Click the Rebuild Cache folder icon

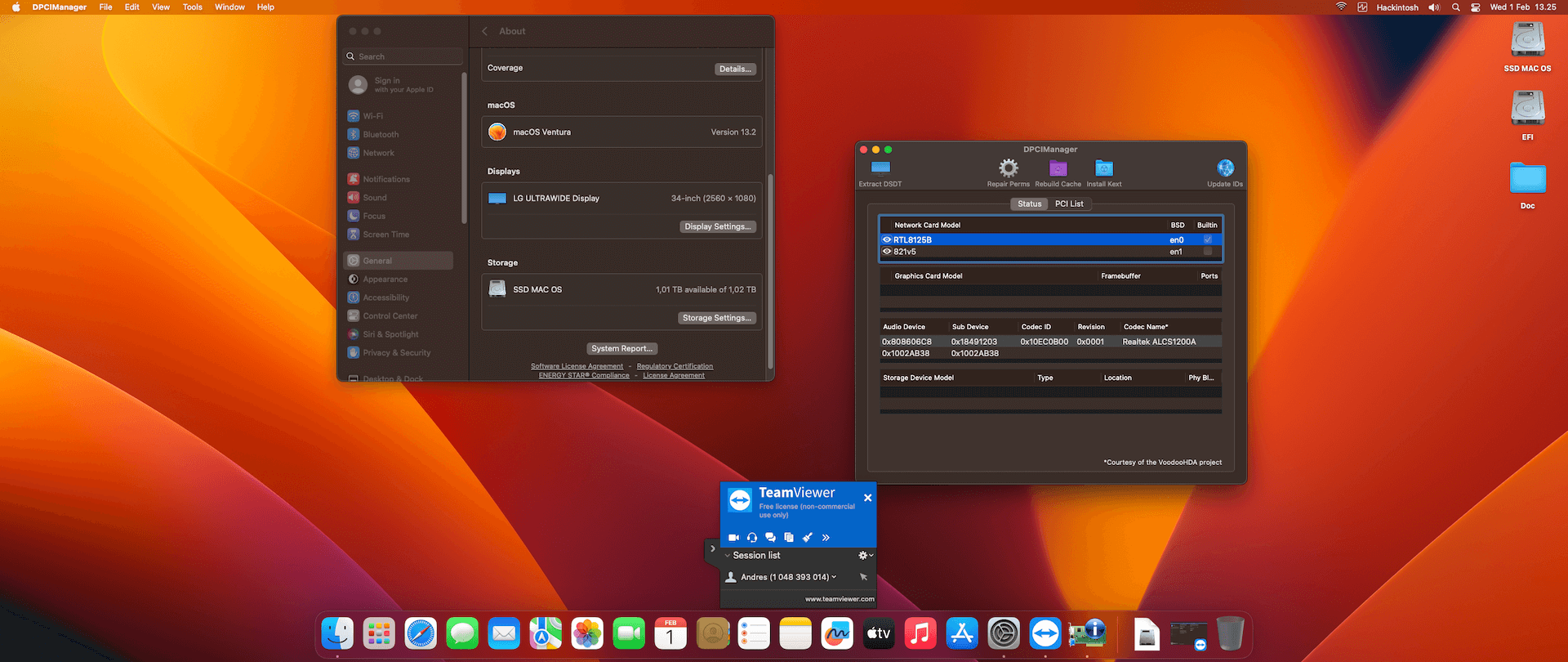point(1058,168)
